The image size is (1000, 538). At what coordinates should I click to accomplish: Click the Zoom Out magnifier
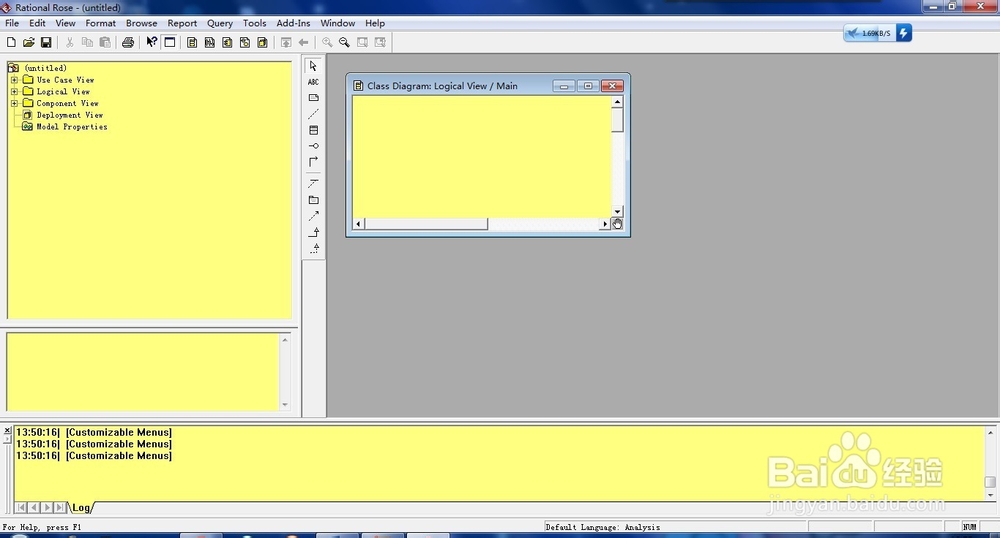tap(344, 42)
